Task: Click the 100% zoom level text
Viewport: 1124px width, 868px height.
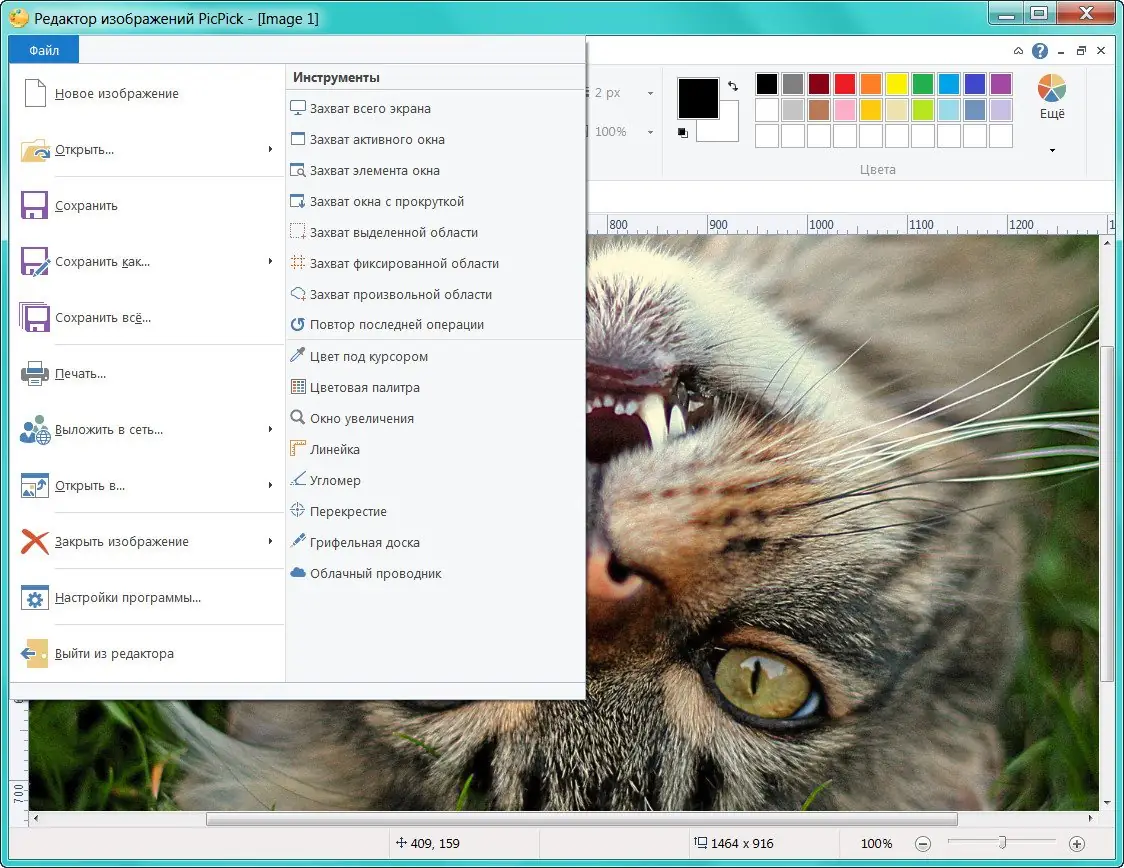Action: click(876, 844)
